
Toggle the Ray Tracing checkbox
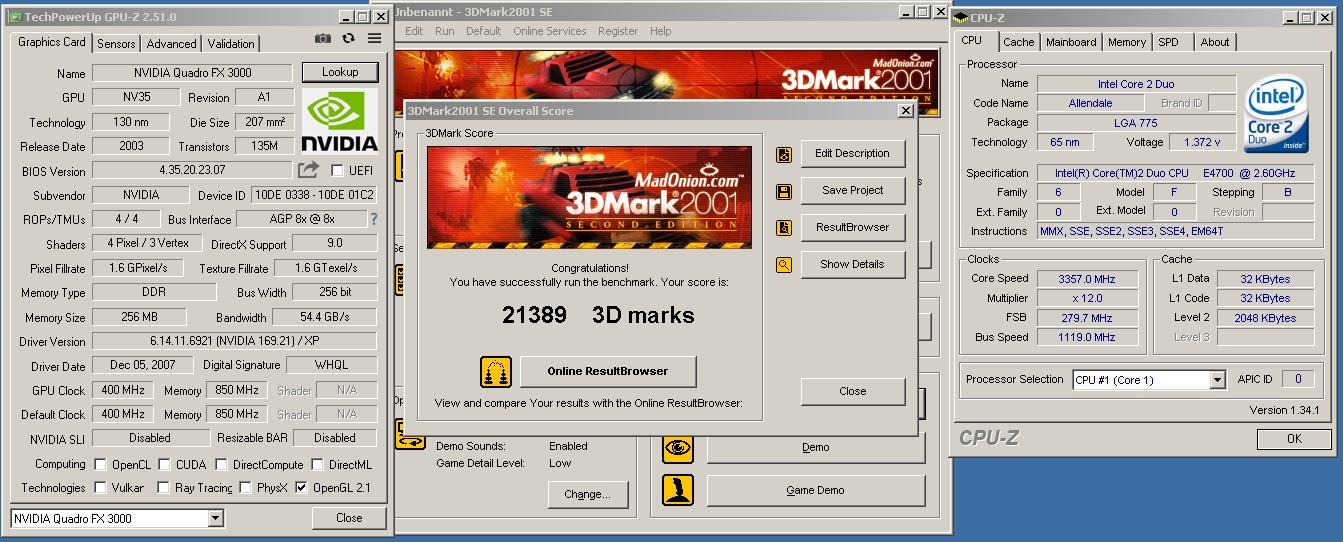(x=164, y=488)
